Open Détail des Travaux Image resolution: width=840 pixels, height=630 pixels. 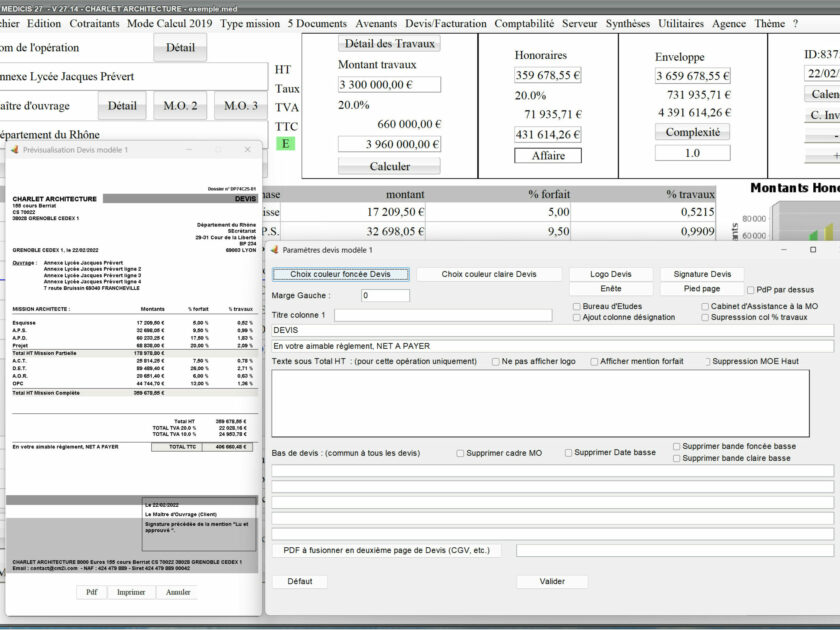point(389,43)
